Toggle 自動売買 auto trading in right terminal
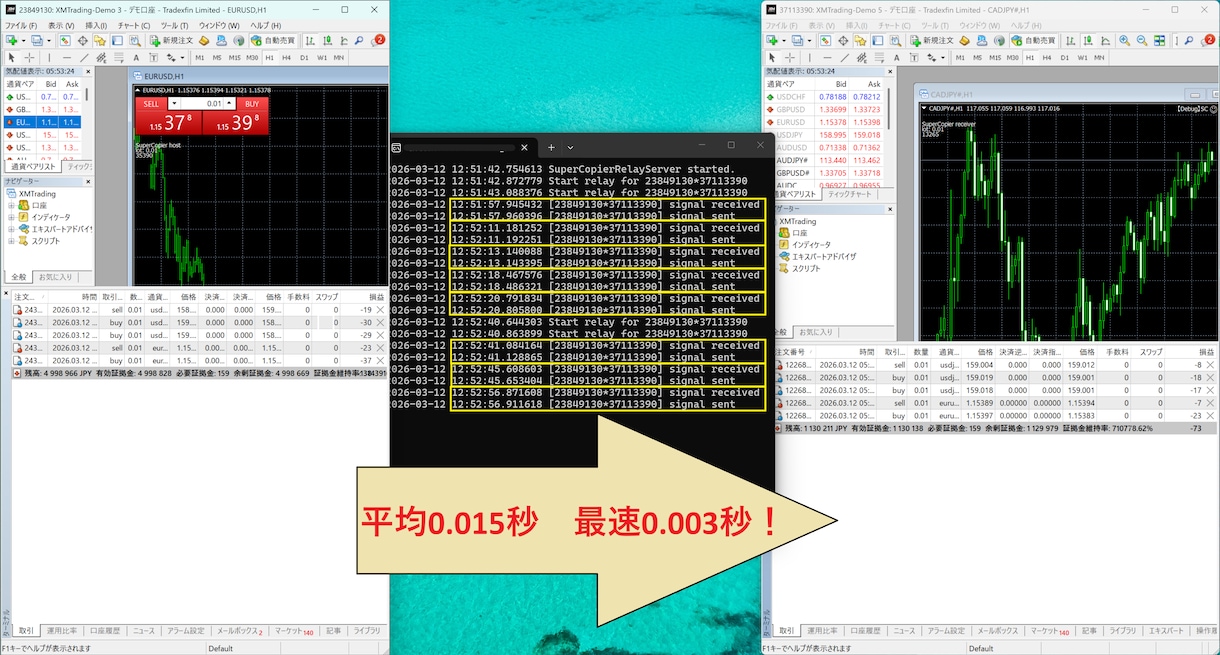1220x655 pixels. click(x=1033, y=41)
